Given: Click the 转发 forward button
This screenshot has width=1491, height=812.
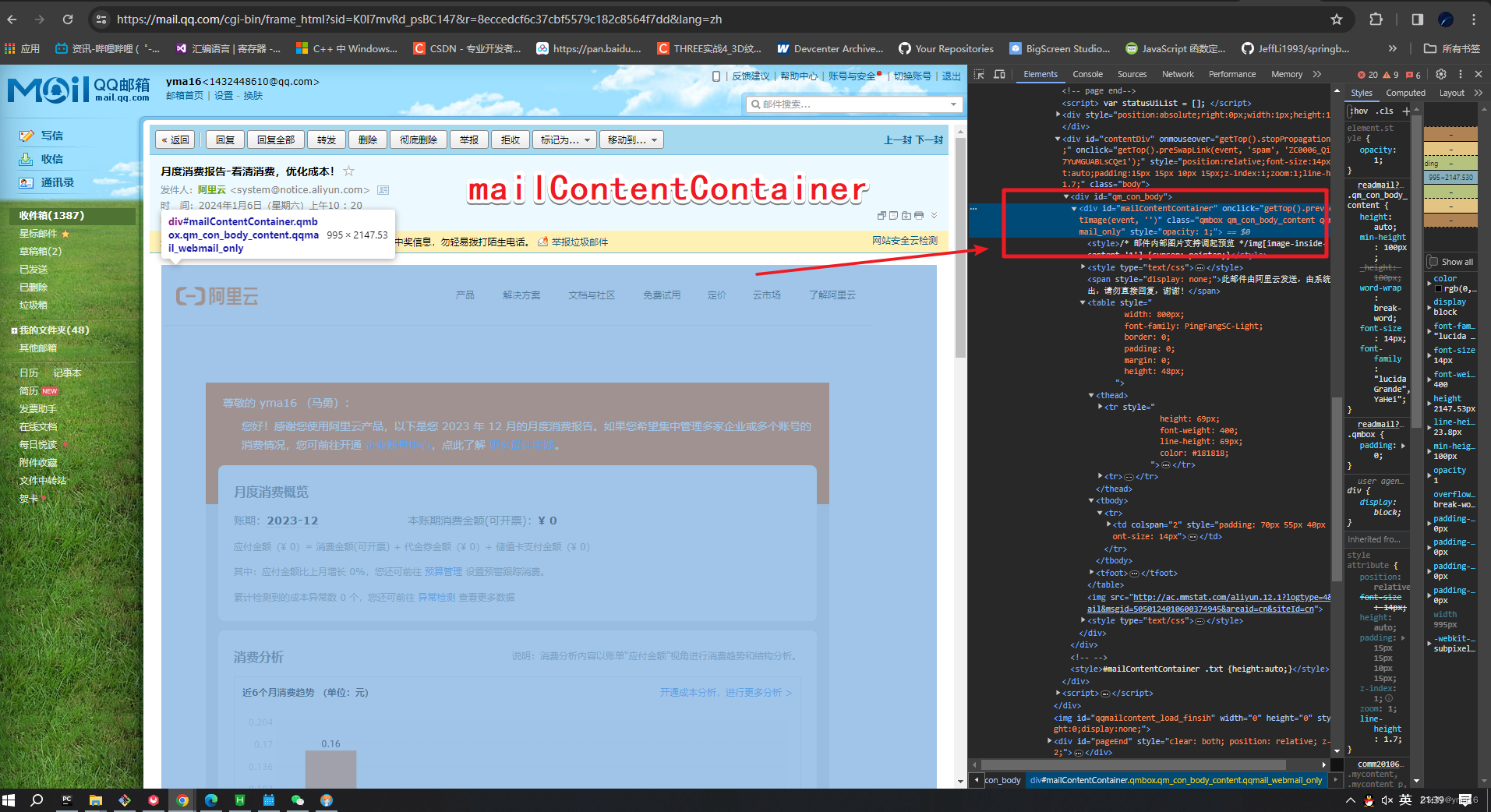Looking at the screenshot, I should pyautogui.click(x=327, y=139).
